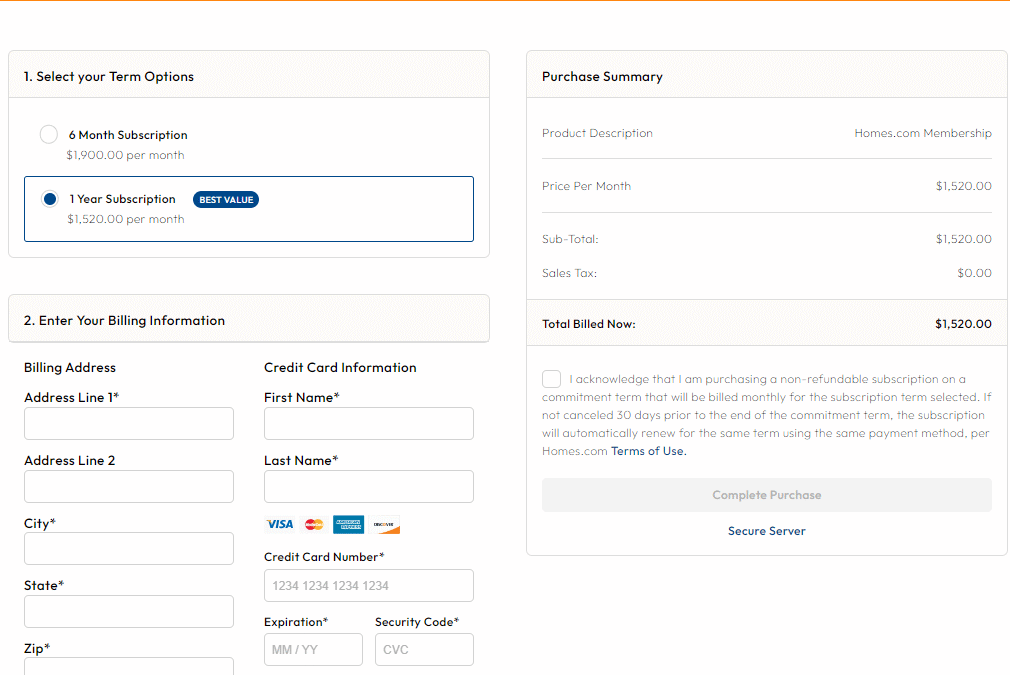Click the Sales Tax '$0.00' value
Screen dimensions: 1010x675
click(975, 272)
